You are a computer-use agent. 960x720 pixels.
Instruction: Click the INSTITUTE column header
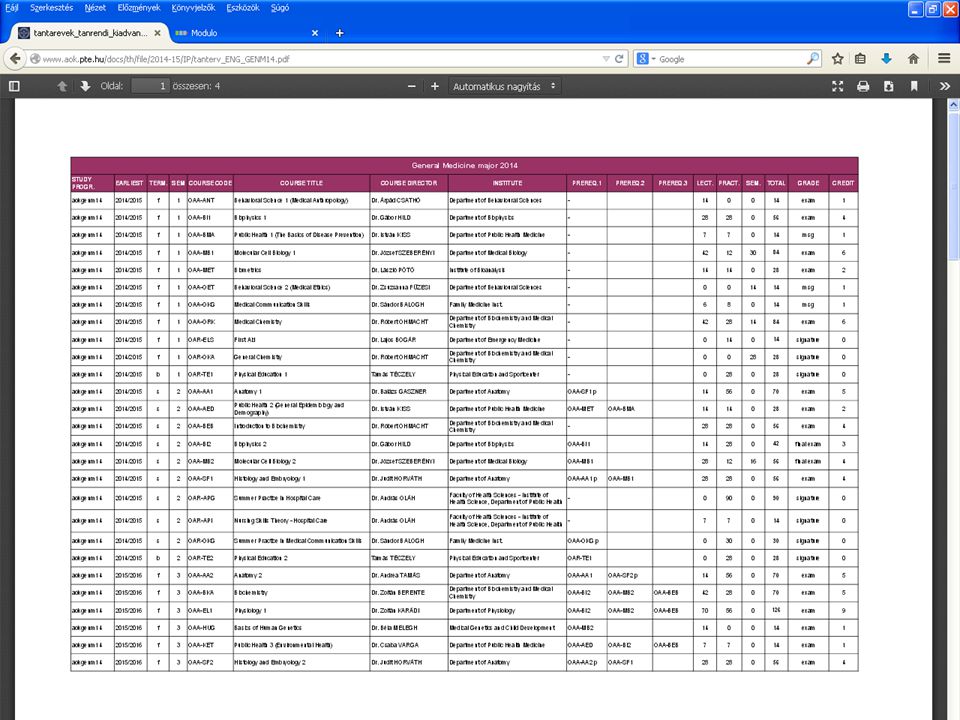507,182
